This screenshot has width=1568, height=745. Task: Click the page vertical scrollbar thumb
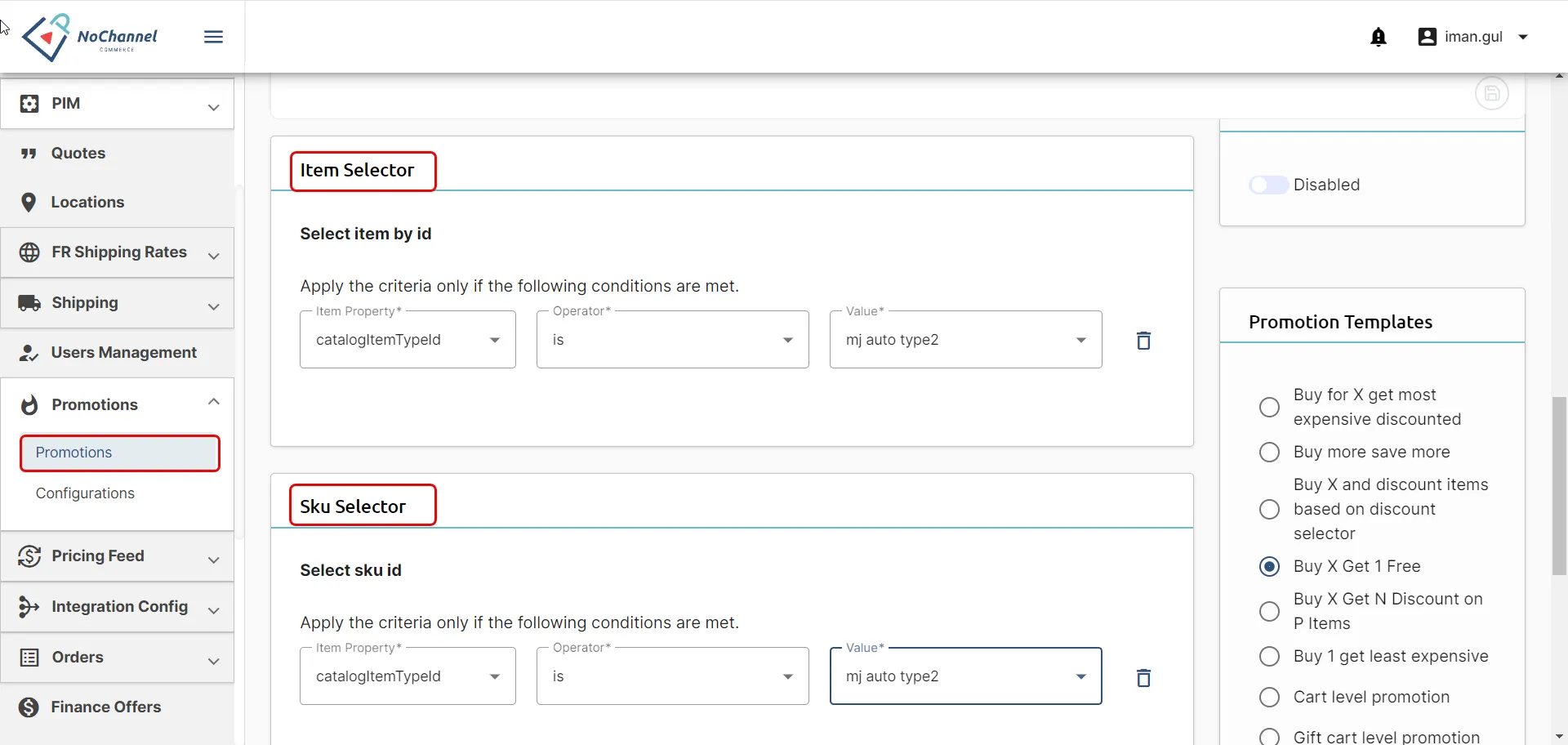[1559, 486]
